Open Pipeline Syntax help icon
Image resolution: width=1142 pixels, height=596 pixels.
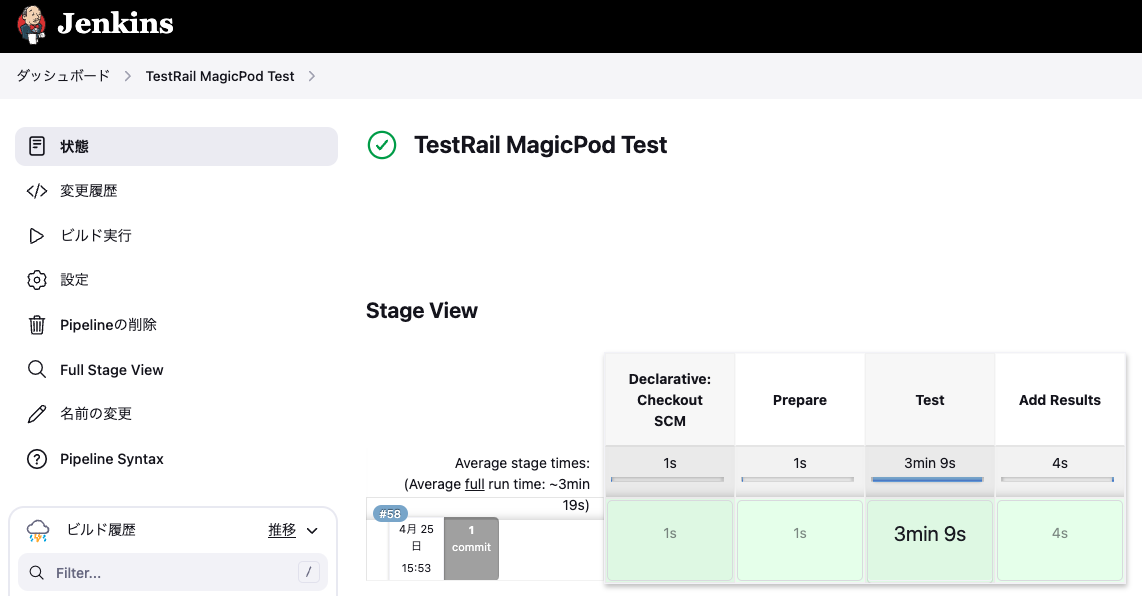click(36, 459)
